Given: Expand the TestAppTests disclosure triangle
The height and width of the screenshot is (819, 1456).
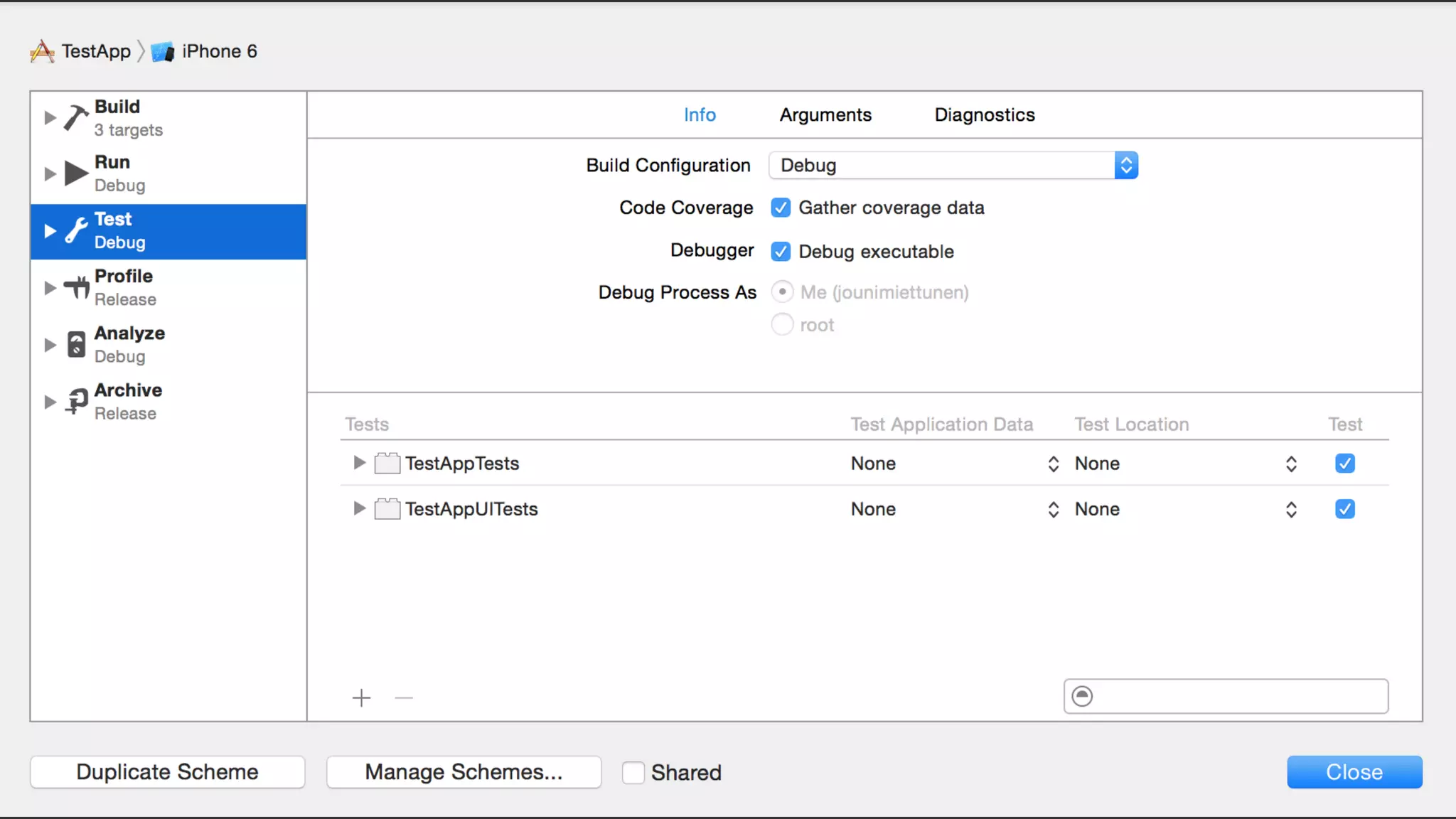Looking at the screenshot, I should (x=359, y=464).
